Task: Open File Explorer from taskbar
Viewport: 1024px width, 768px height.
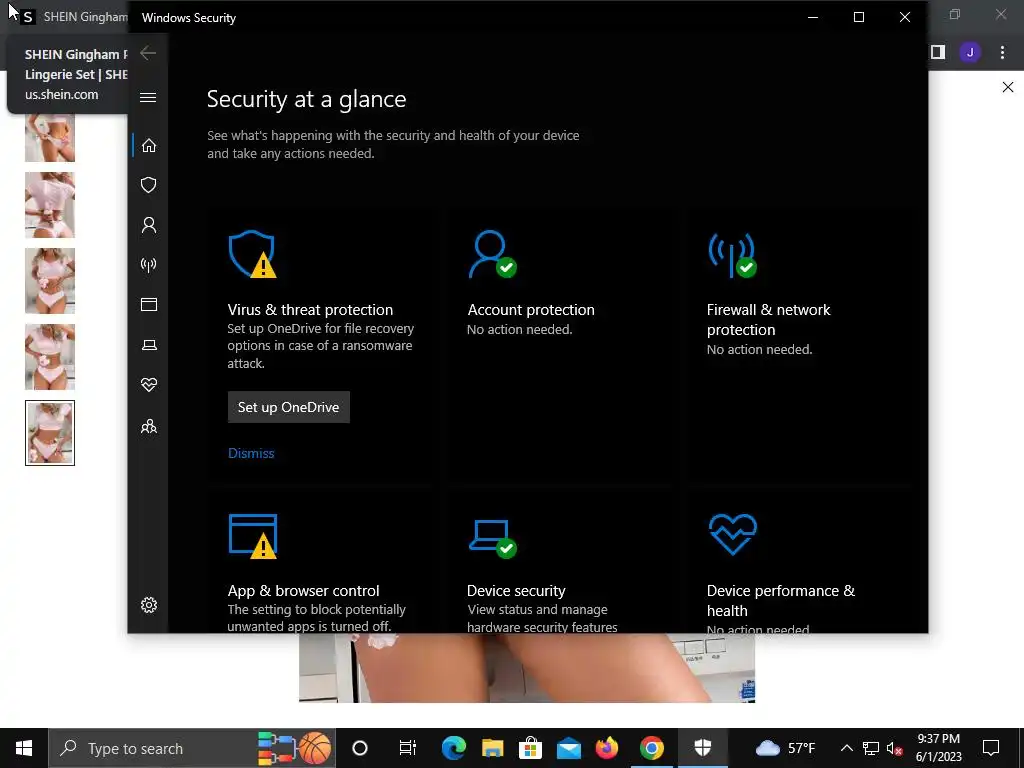Action: click(492, 748)
